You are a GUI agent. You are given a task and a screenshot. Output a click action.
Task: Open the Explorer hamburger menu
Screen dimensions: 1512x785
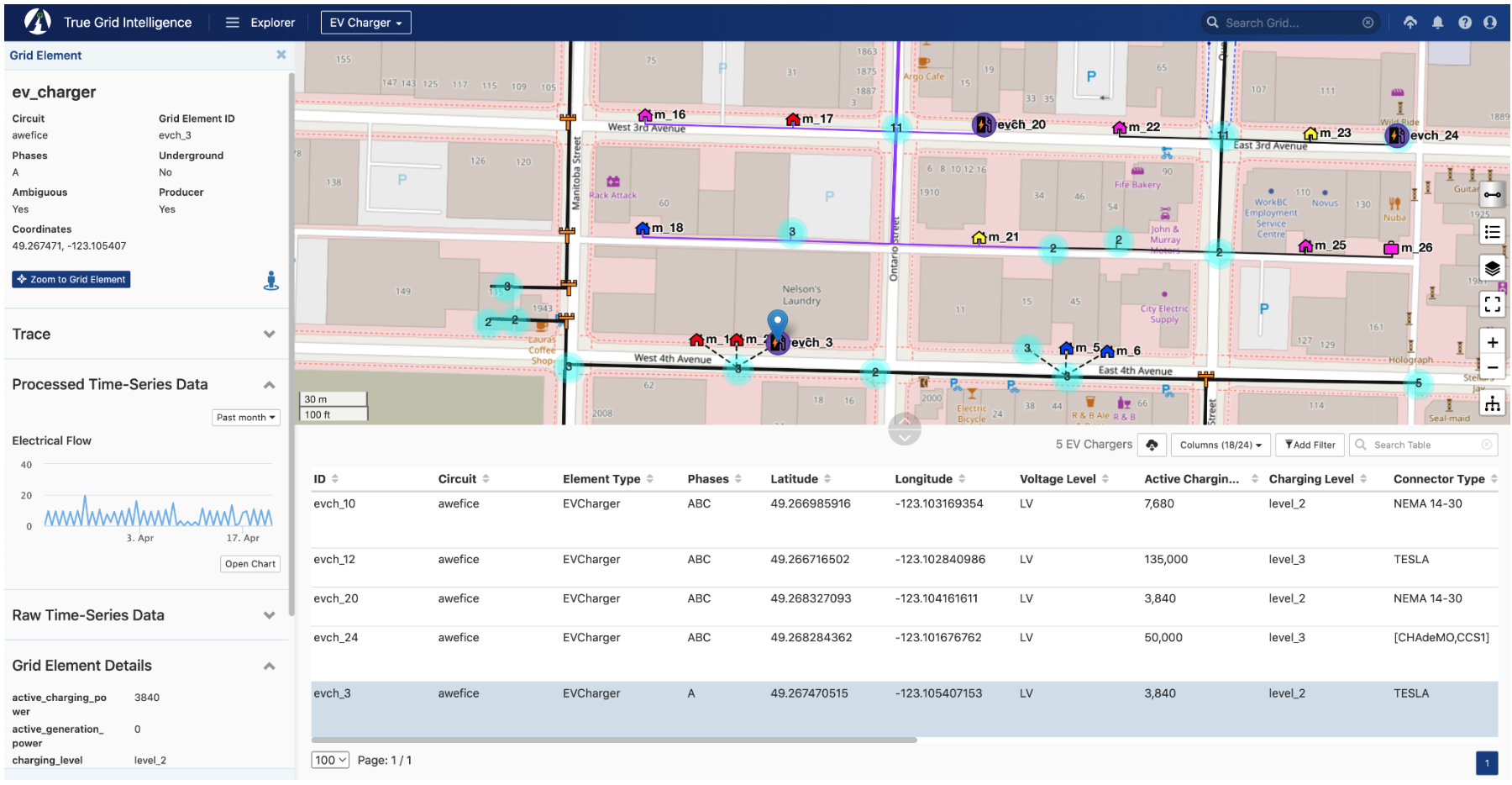tap(233, 23)
